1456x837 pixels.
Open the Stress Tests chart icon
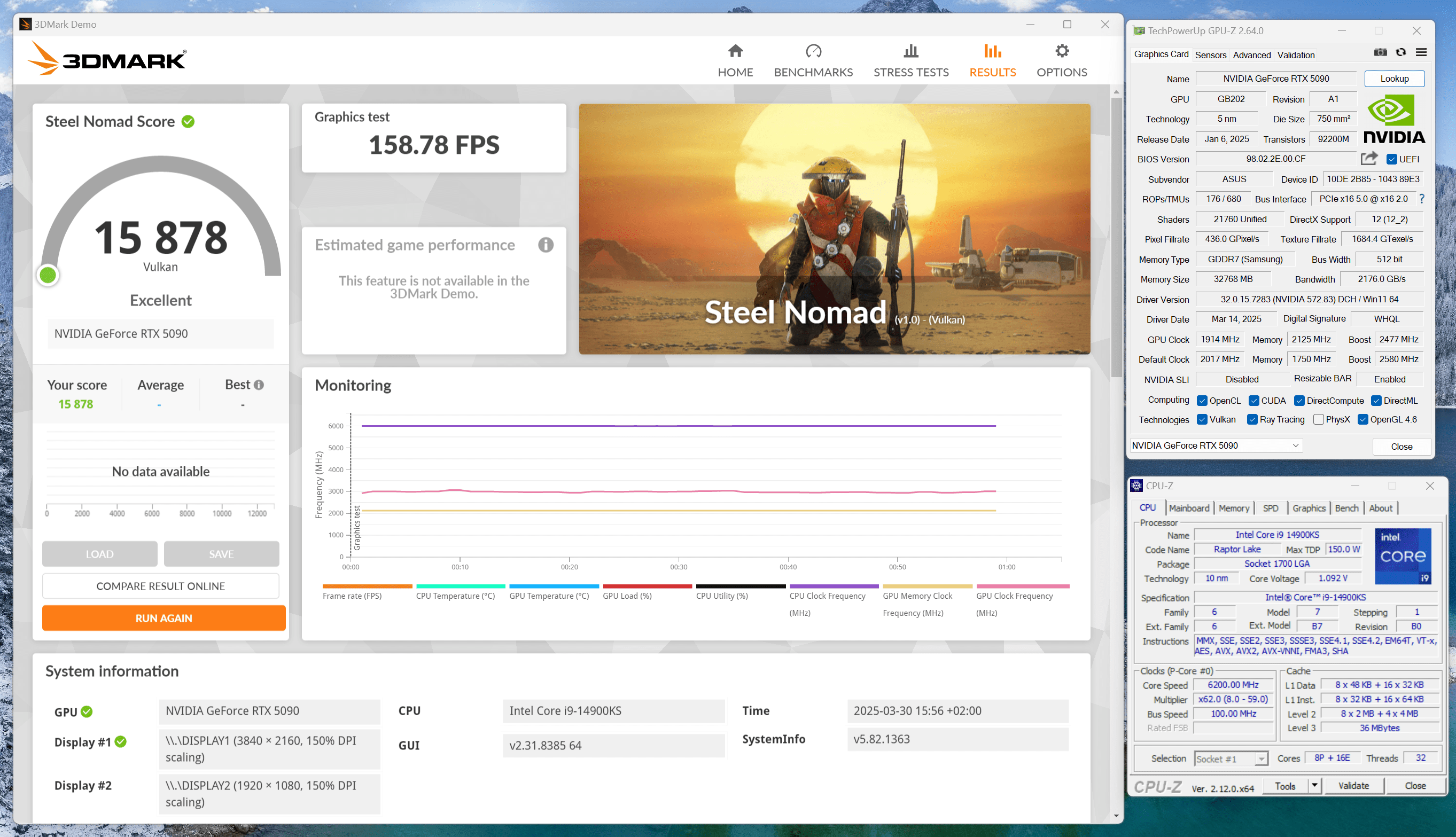[x=911, y=51]
